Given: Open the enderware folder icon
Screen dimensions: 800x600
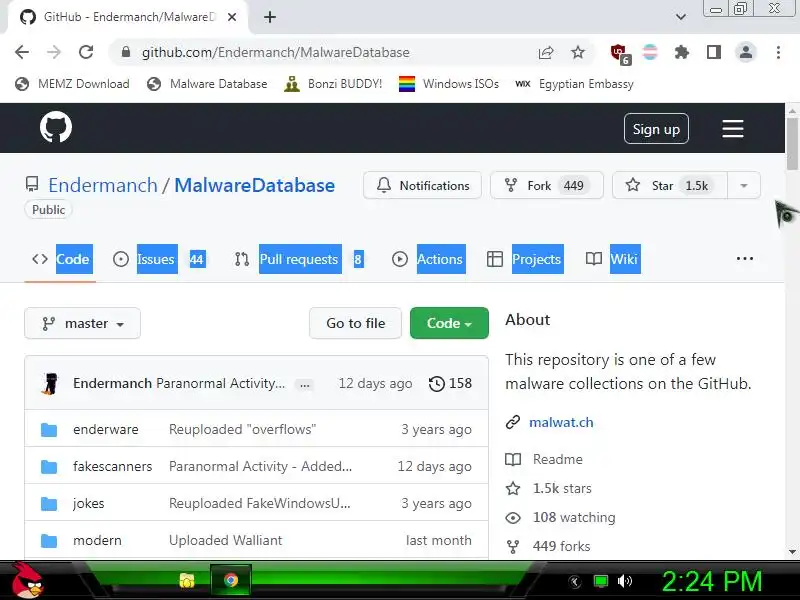Looking at the screenshot, I should pos(49,430).
